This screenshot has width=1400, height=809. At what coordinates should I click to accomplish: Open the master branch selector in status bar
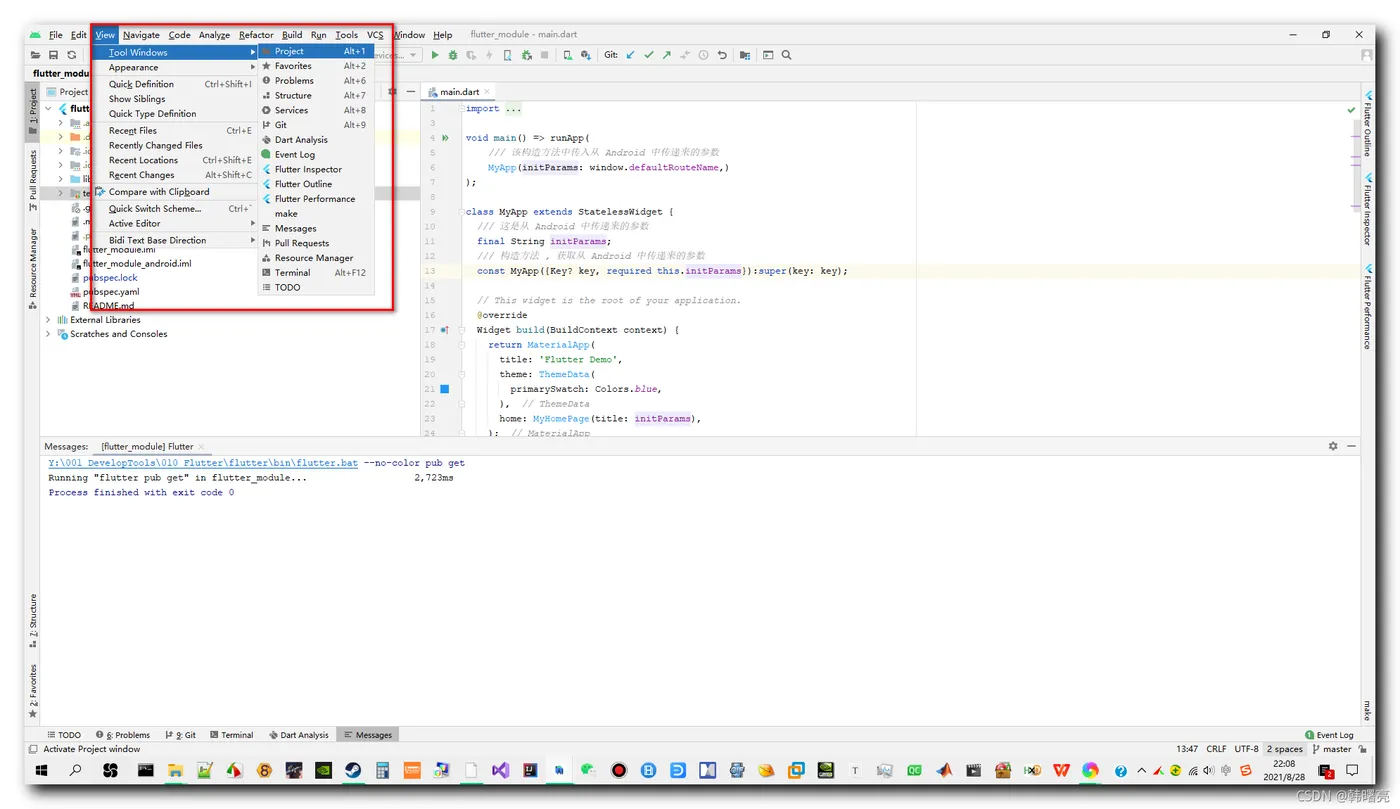tap(1331, 749)
